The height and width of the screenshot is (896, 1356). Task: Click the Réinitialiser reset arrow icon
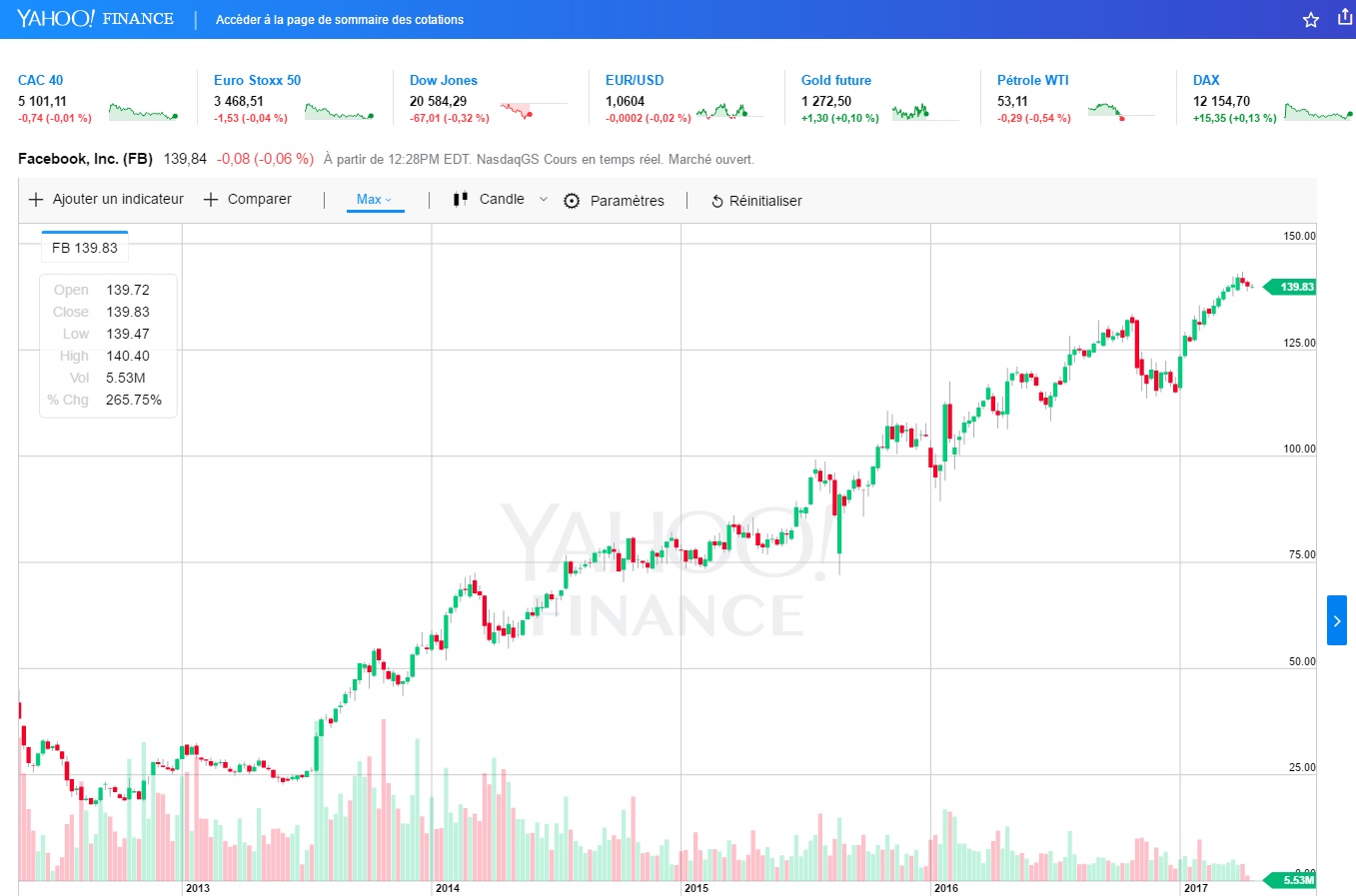716,202
